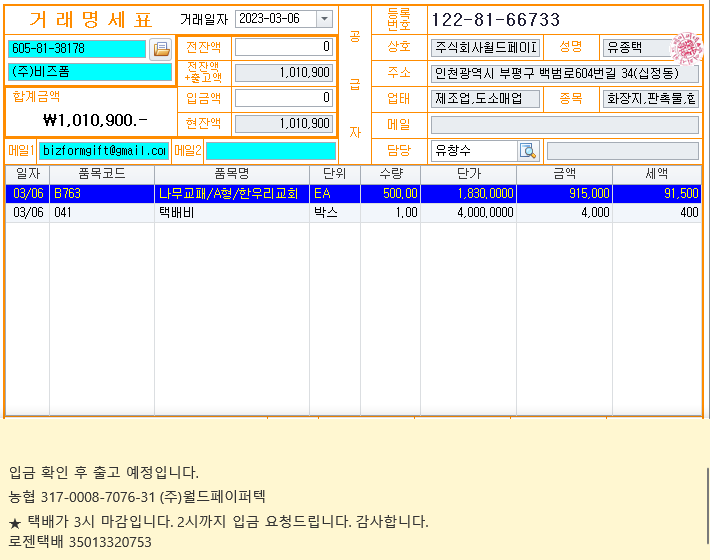Click the 입금액 amount field
This screenshot has height=560, width=710.
click(x=283, y=98)
